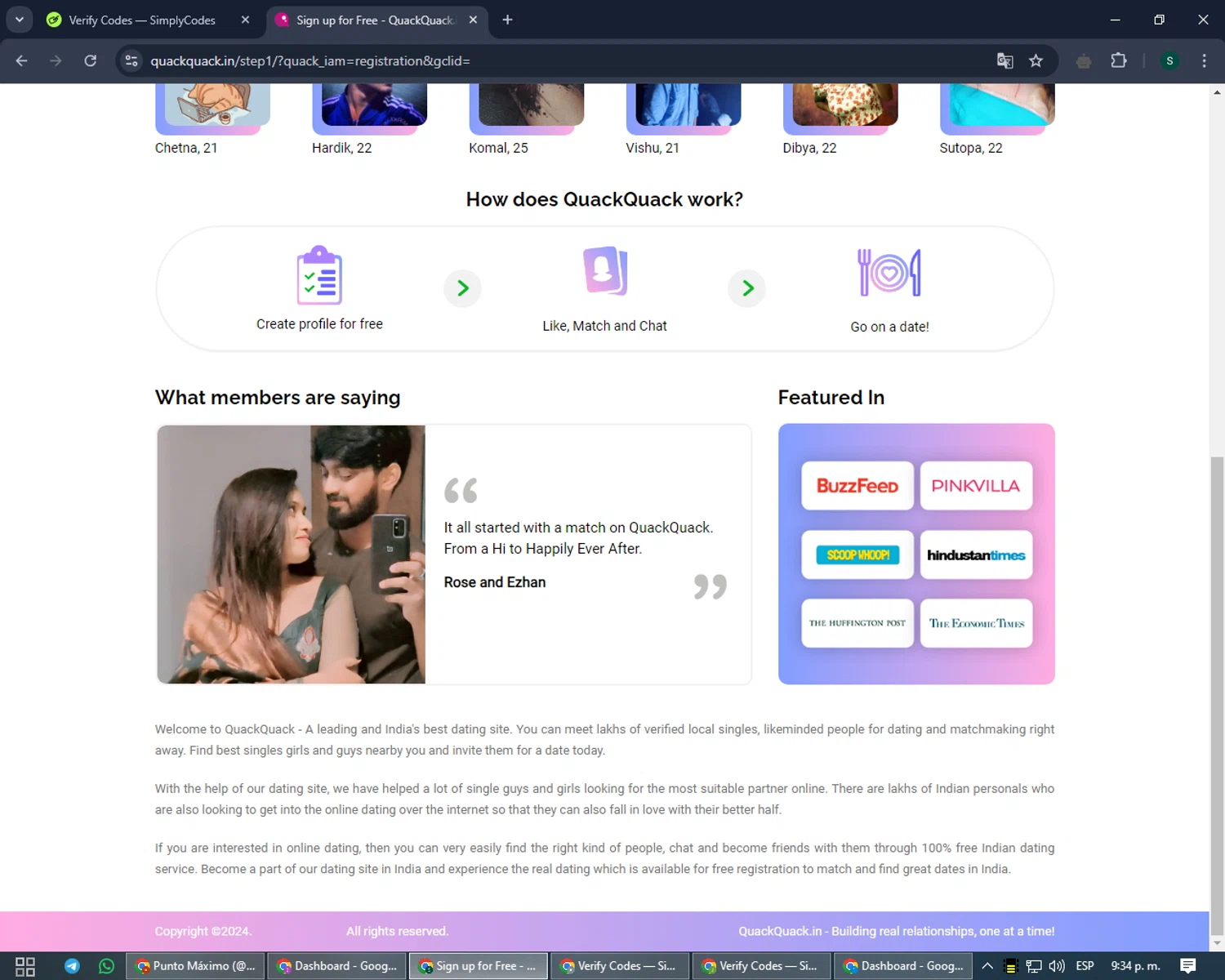Screen dimensions: 1225x980
Task: Open a new browser tab
Action: pos(507,20)
